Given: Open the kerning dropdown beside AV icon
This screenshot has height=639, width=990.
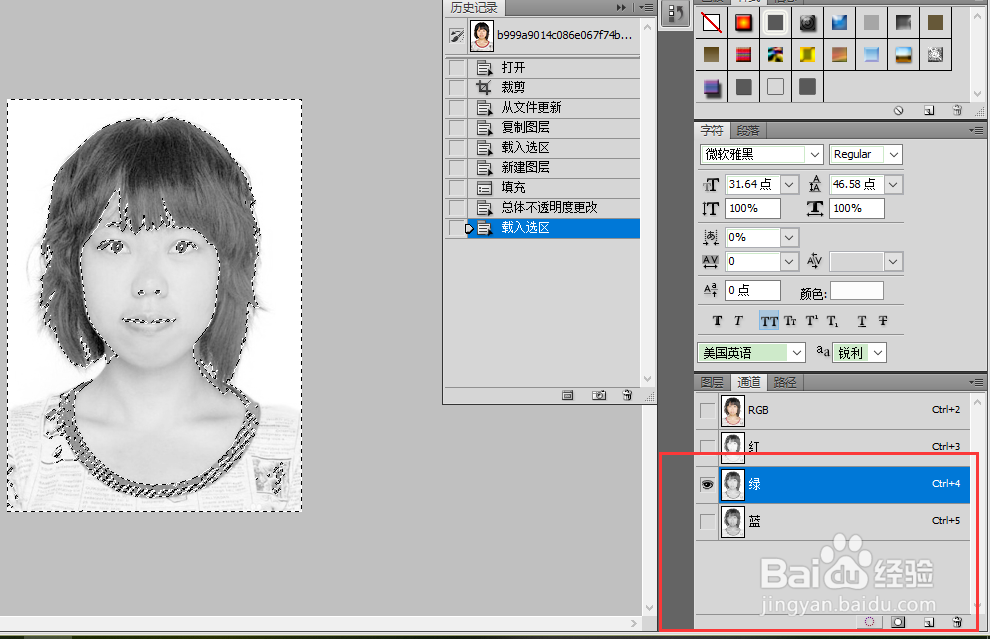Looking at the screenshot, I should click(893, 261).
